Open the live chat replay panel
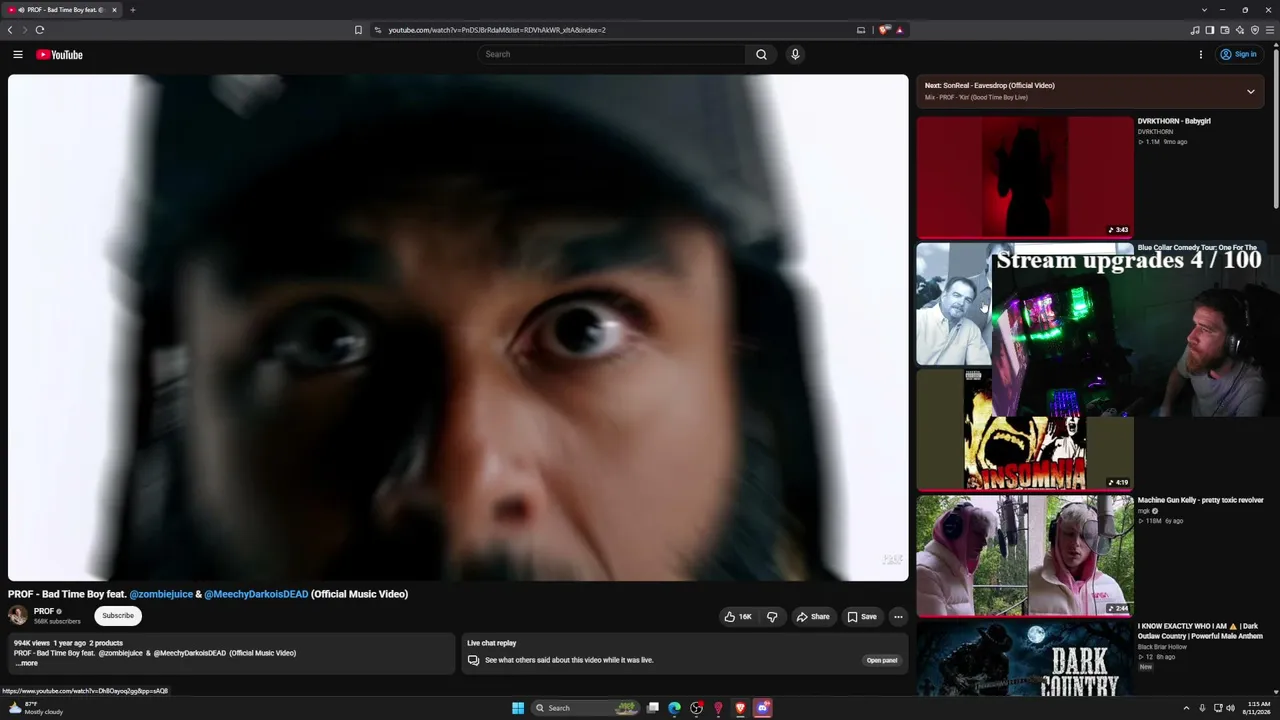This screenshot has height=720, width=1280. point(882,660)
